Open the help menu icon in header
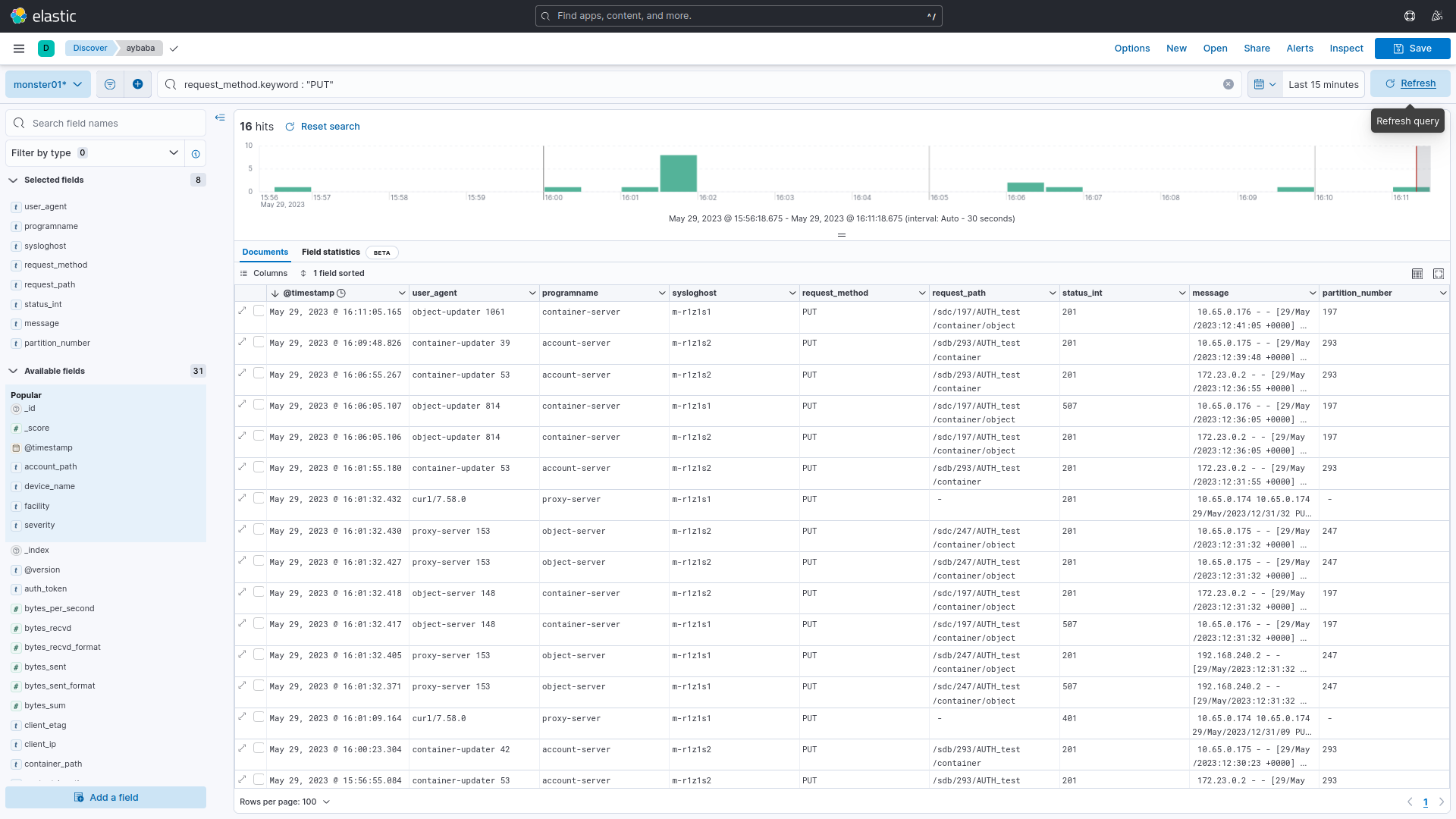This screenshot has width=1456, height=819. (1410, 16)
